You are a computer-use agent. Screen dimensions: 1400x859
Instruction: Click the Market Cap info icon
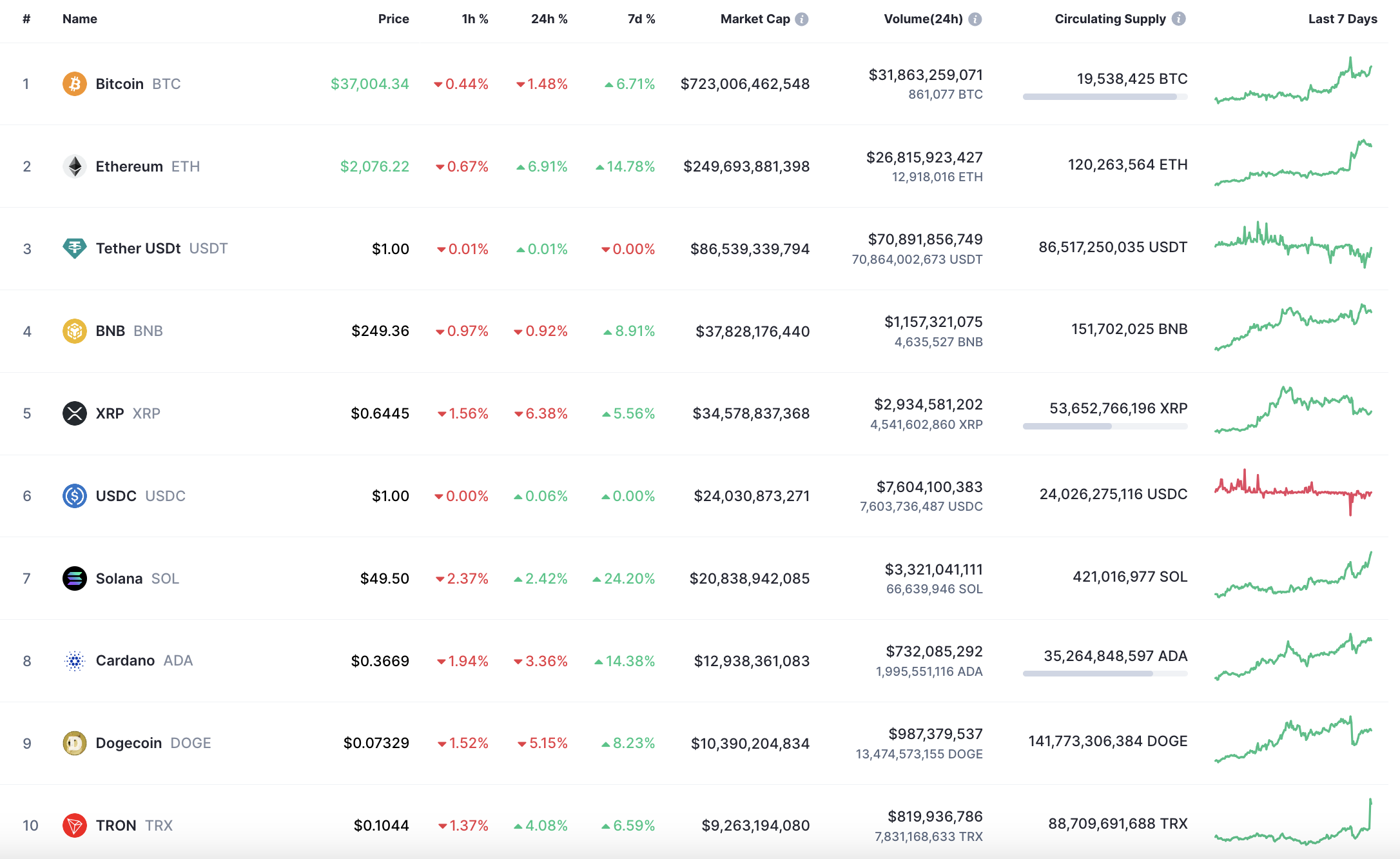coord(802,19)
